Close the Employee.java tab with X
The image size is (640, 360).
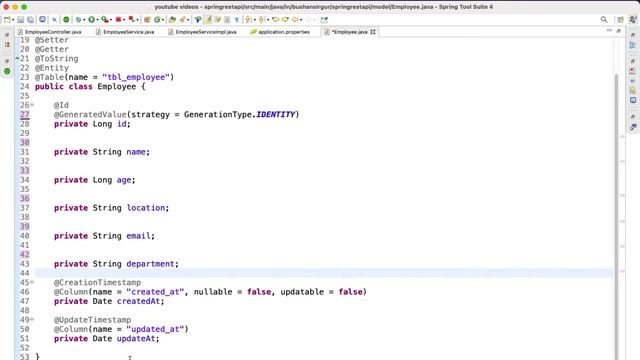click(x=373, y=32)
